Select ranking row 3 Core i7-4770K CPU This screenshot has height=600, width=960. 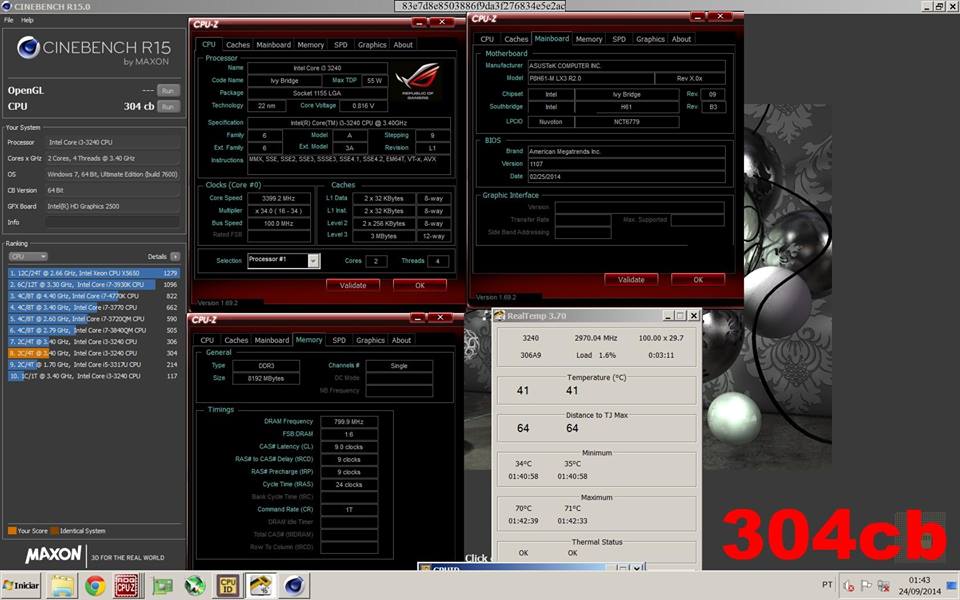coord(94,296)
